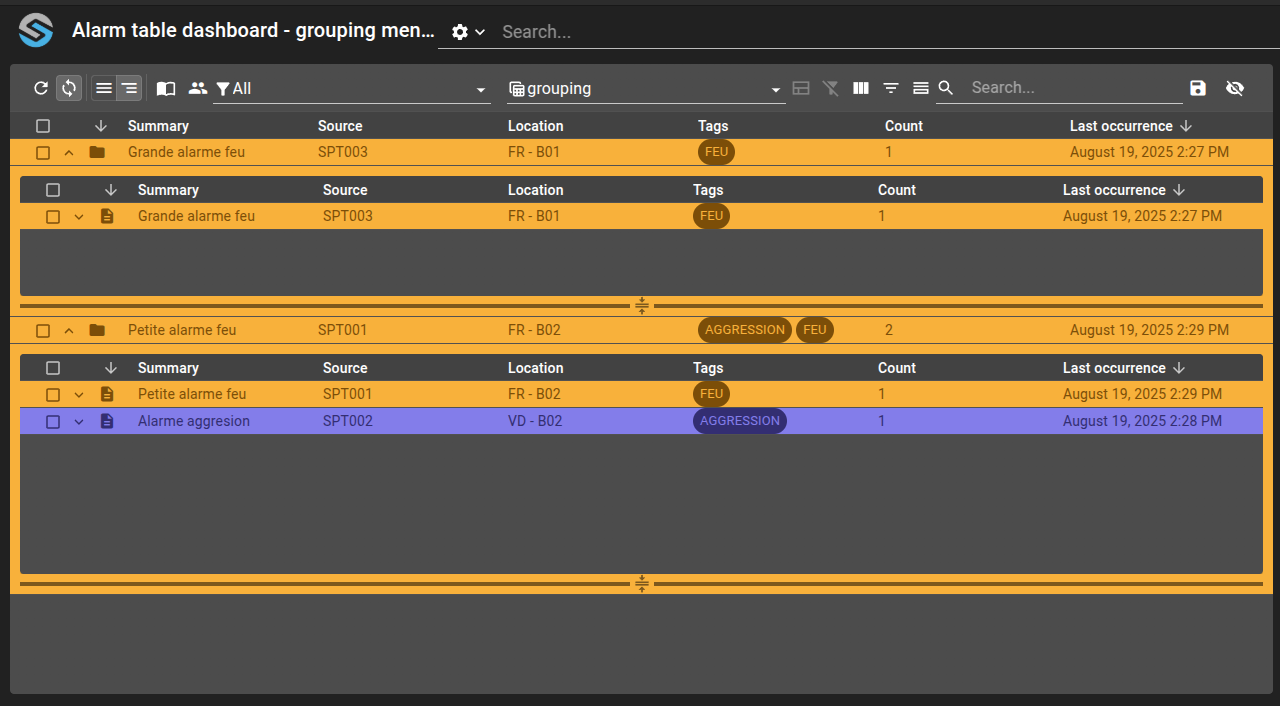This screenshot has height=706, width=1280.
Task: Check the Alarme aggresion row checkbox
Action: (53, 422)
